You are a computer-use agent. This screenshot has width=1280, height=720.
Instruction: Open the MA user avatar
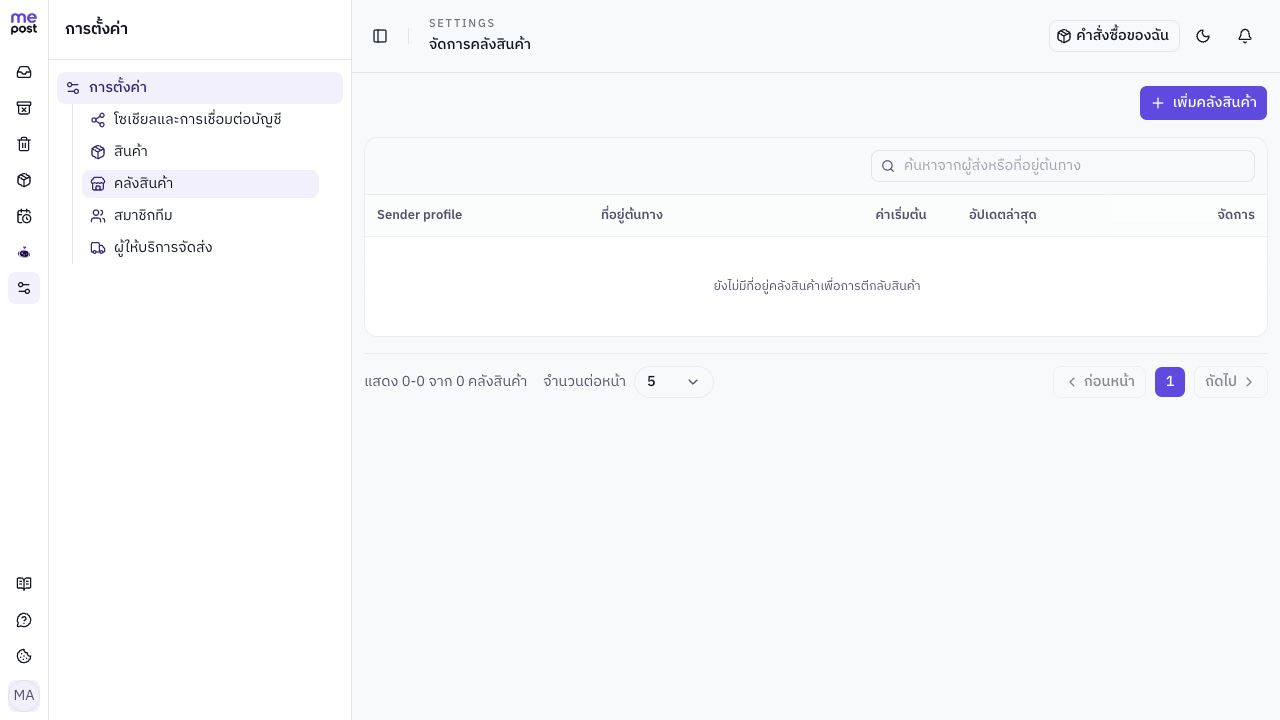click(x=24, y=696)
